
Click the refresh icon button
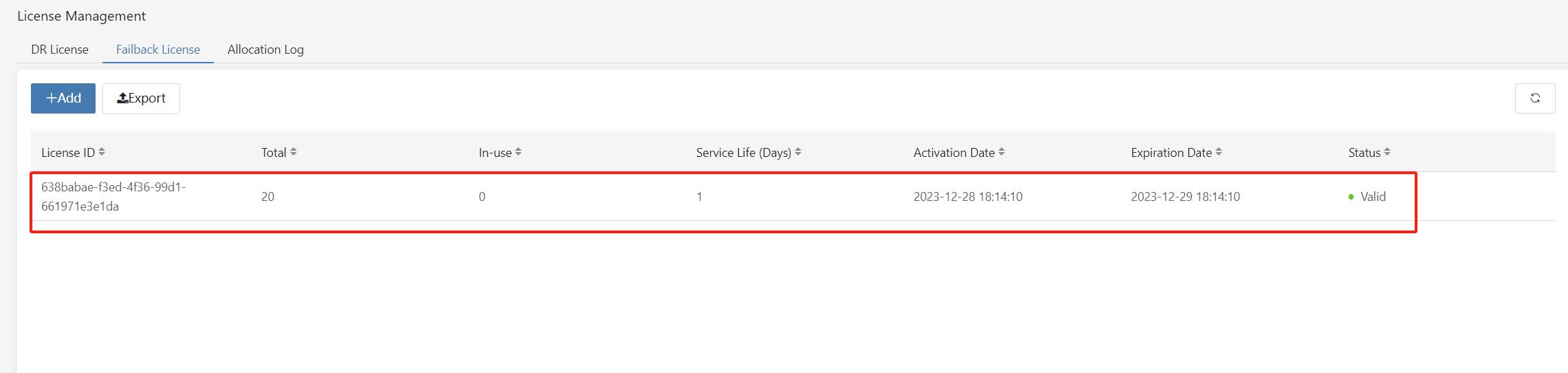point(1534,98)
